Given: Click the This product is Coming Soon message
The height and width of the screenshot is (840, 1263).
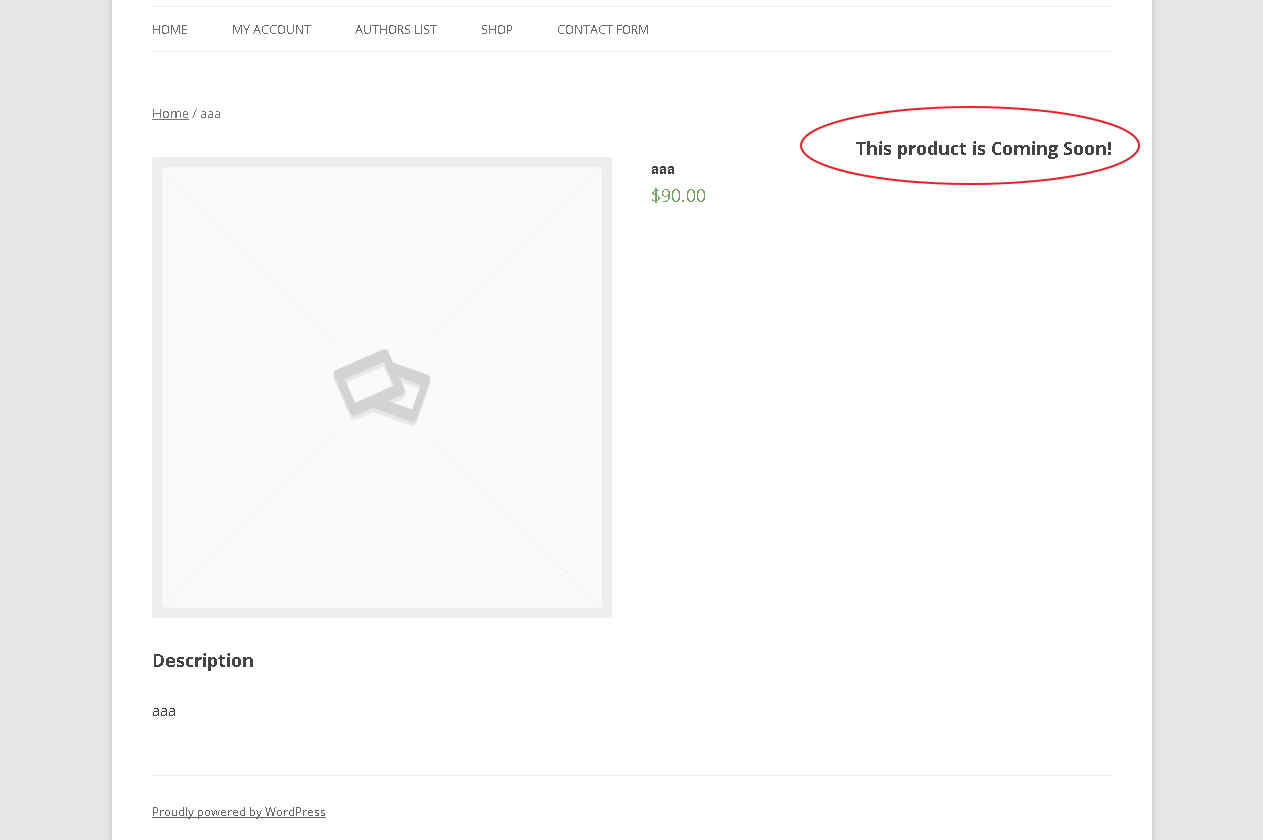Looking at the screenshot, I should (x=984, y=148).
